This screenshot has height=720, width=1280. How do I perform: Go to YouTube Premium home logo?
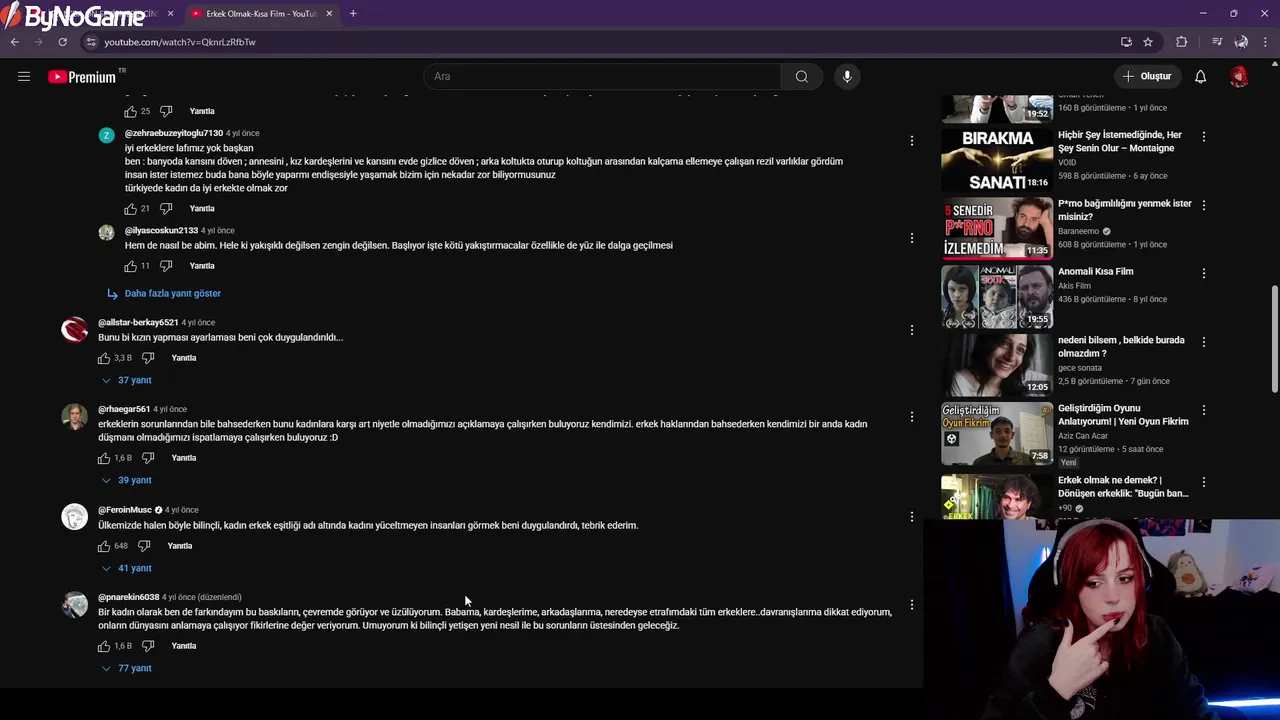coord(84,77)
